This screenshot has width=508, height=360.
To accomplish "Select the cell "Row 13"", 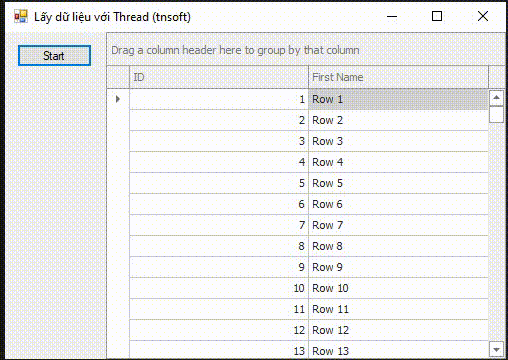I will [x=398, y=350].
